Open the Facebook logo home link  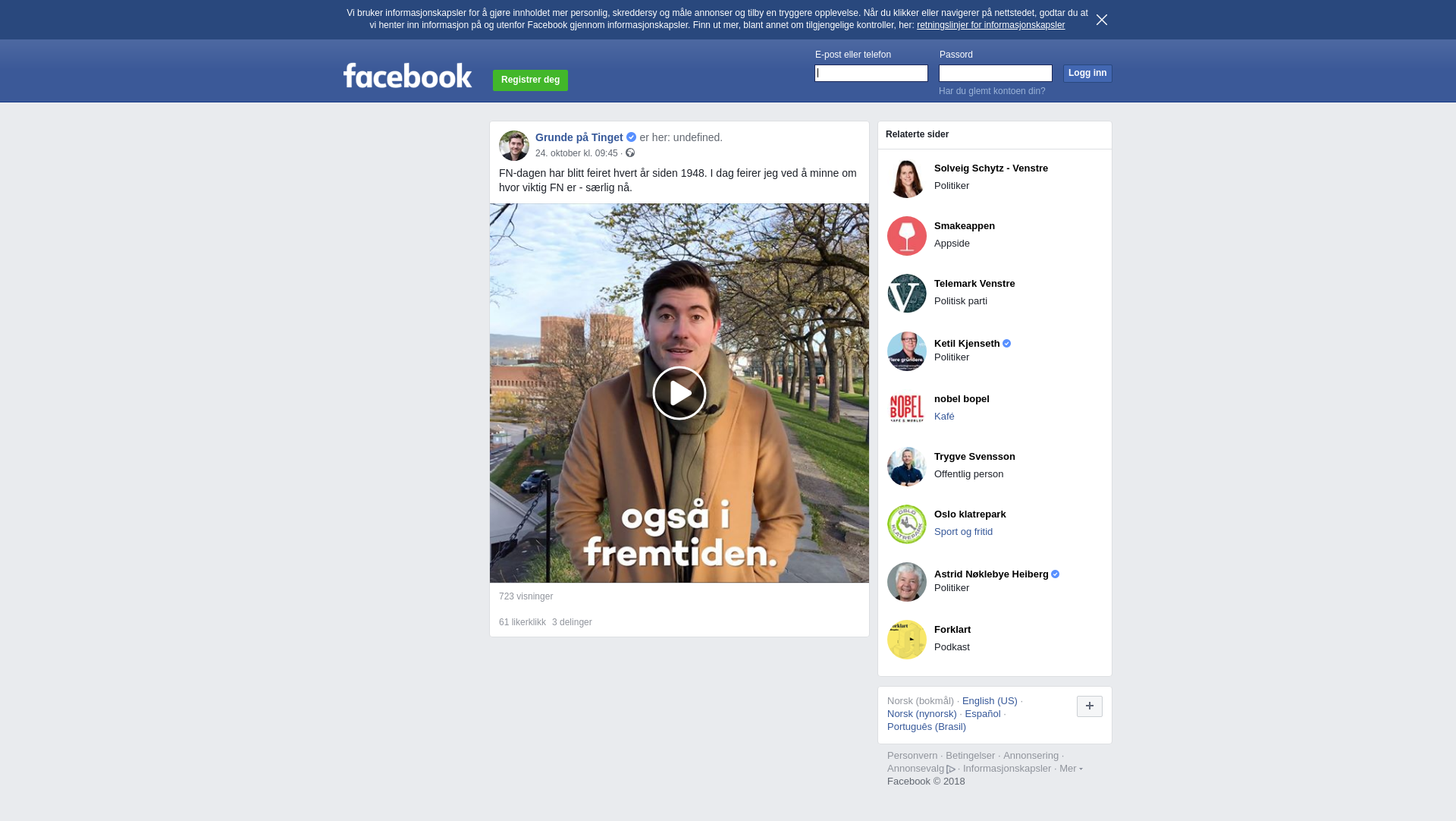[407, 75]
